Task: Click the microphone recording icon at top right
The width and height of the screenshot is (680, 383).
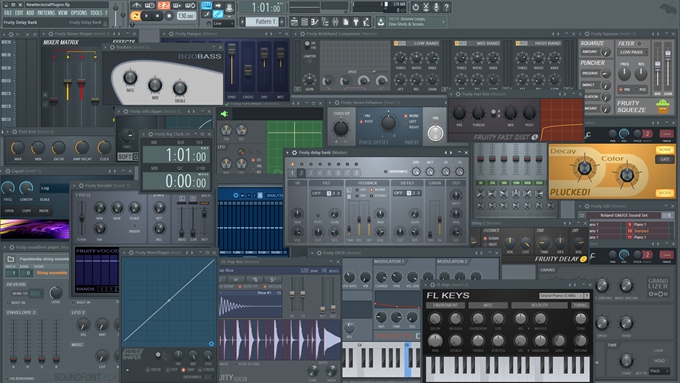Action: coord(436,7)
